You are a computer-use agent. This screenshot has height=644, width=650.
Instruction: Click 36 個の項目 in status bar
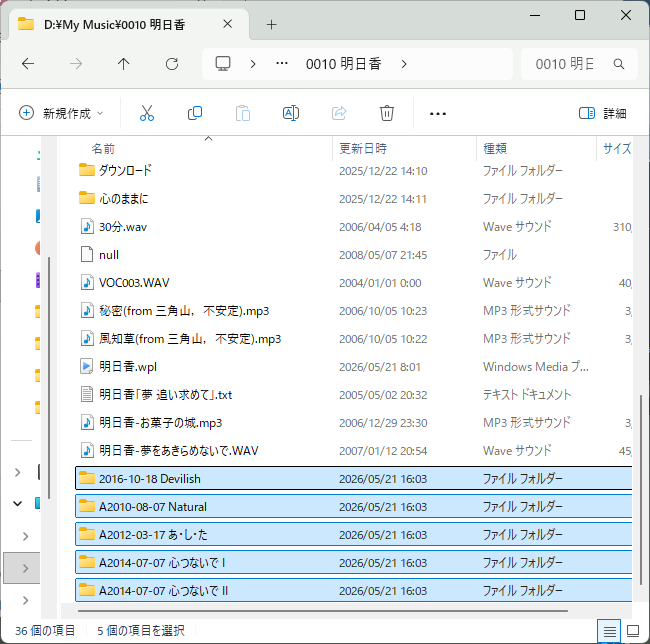tap(45, 631)
